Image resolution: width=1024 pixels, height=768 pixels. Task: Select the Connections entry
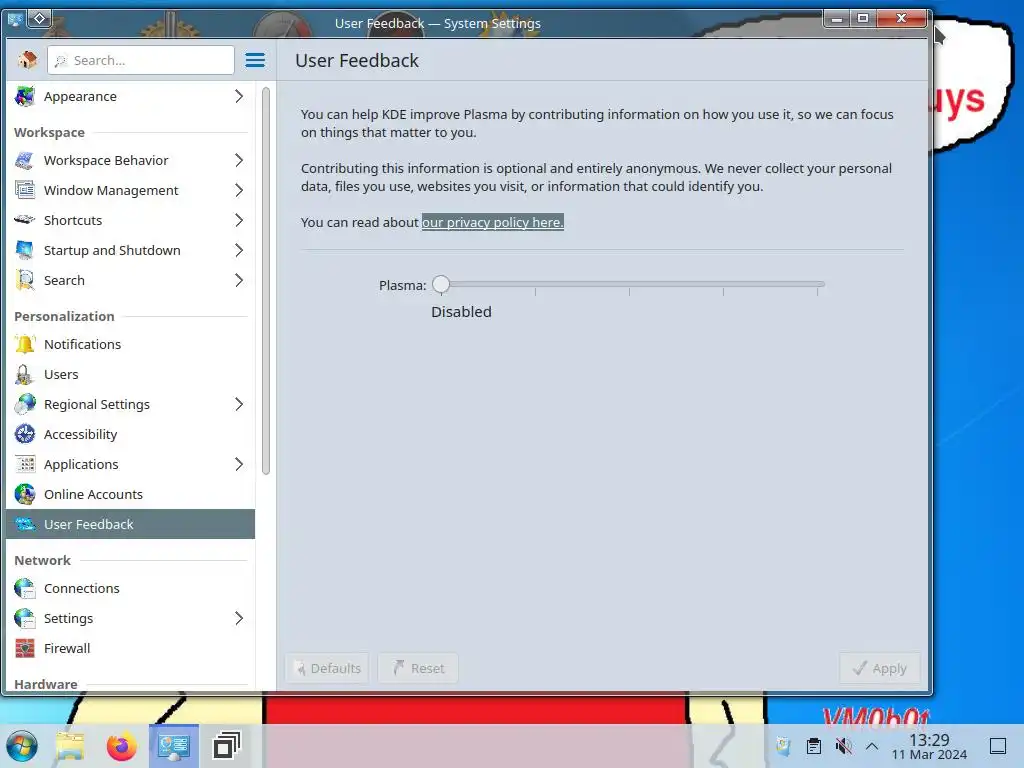point(130,588)
